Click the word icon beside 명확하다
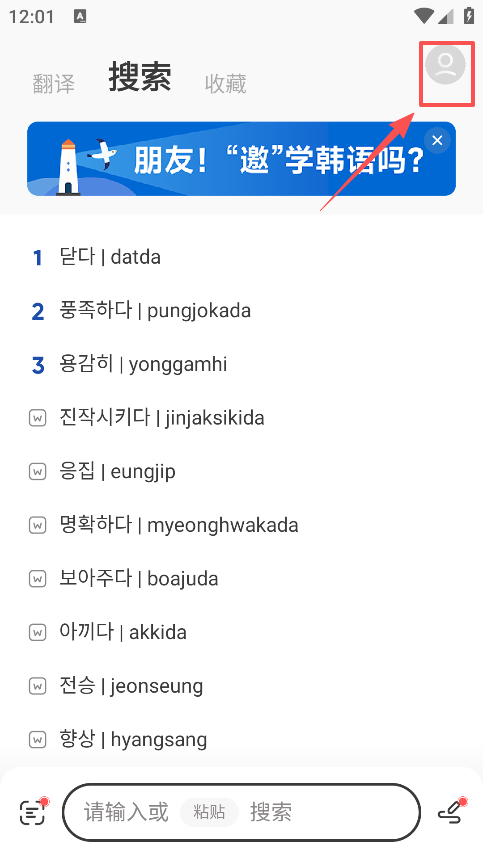Screen dimensions: 483x858 37,526
